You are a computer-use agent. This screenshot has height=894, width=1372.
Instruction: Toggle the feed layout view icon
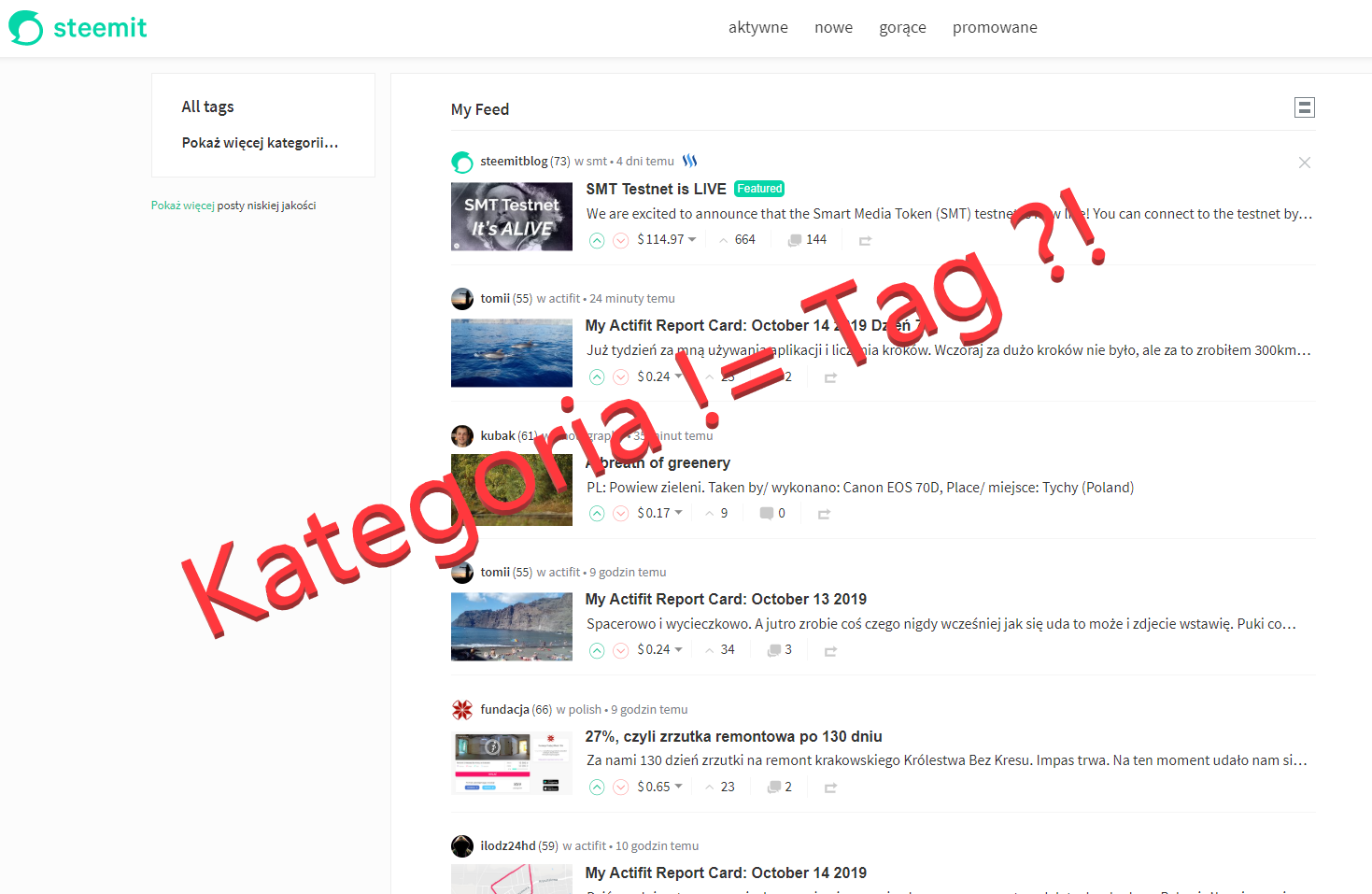pyautogui.click(x=1305, y=107)
